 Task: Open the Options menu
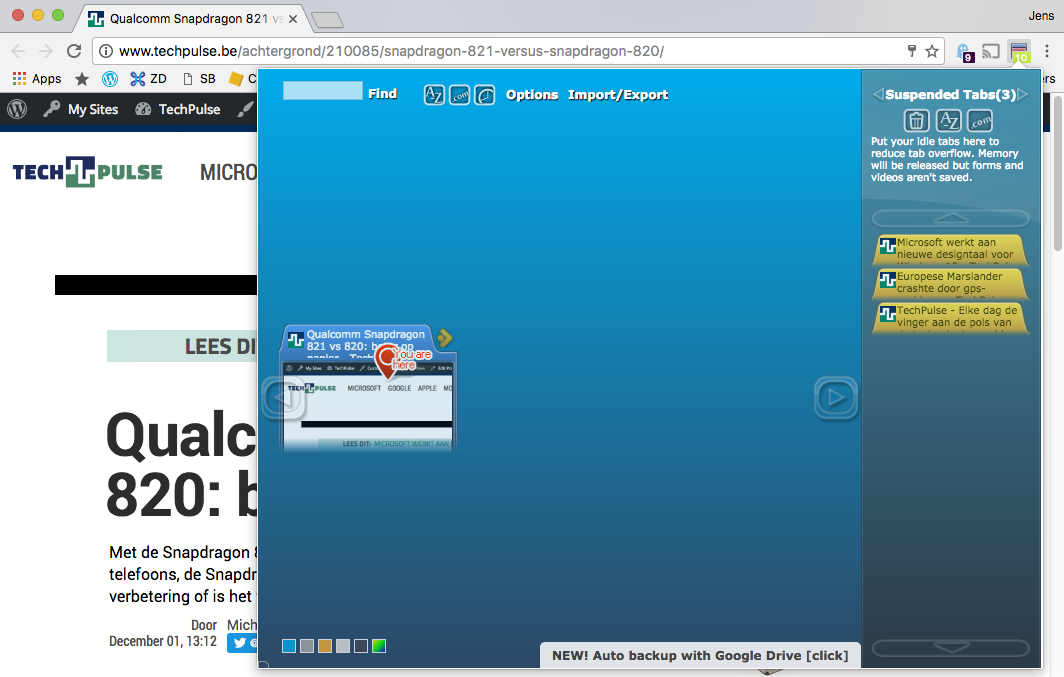(x=532, y=95)
